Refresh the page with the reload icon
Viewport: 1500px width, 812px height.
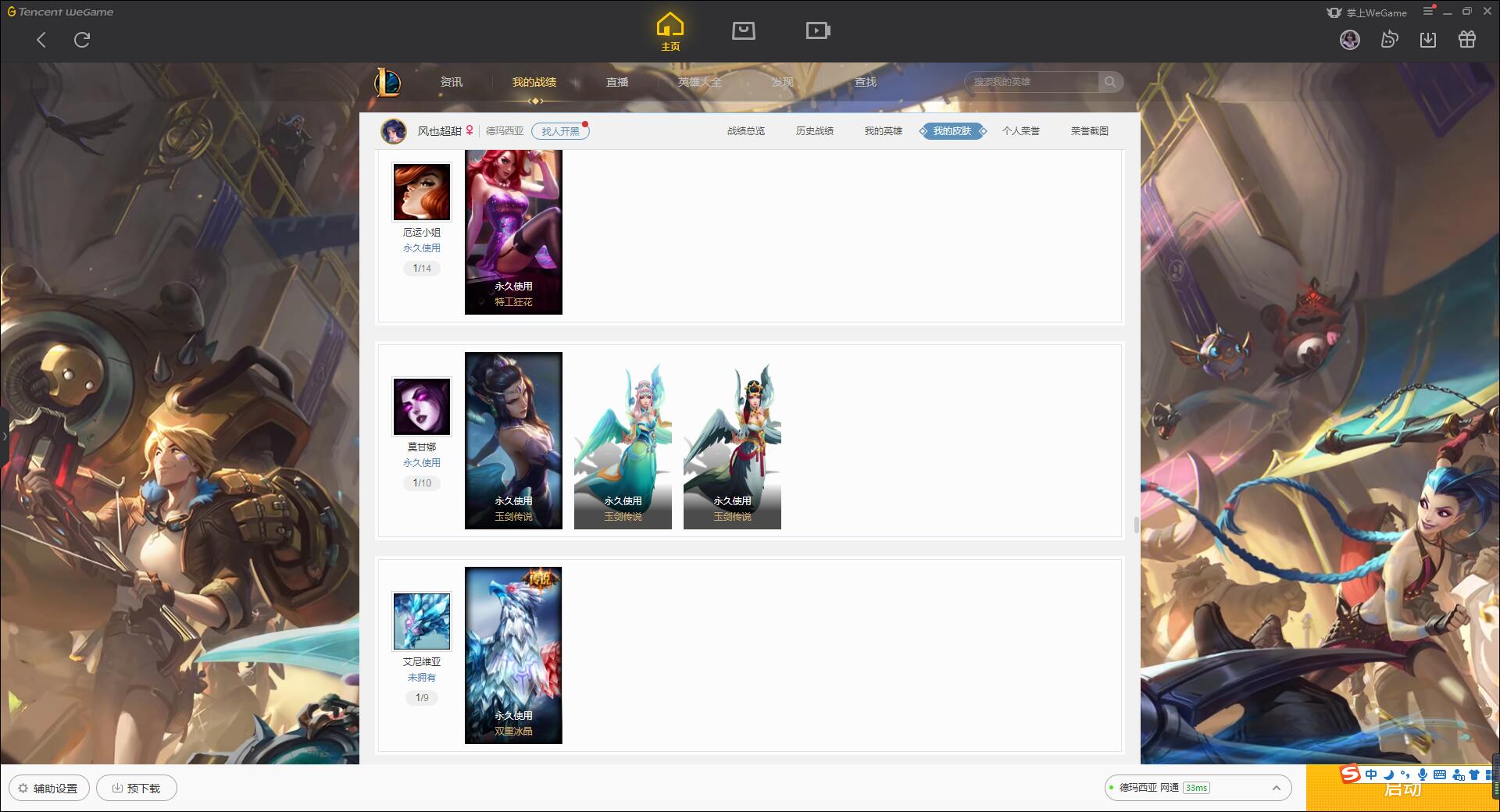pyautogui.click(x=82, y=40)
